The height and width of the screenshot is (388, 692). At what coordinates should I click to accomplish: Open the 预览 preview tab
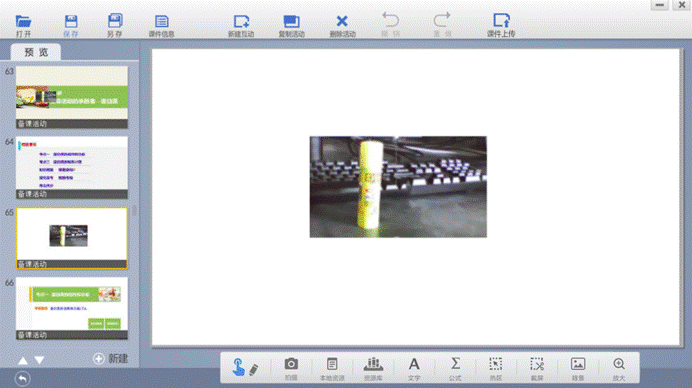pos(36,52)
